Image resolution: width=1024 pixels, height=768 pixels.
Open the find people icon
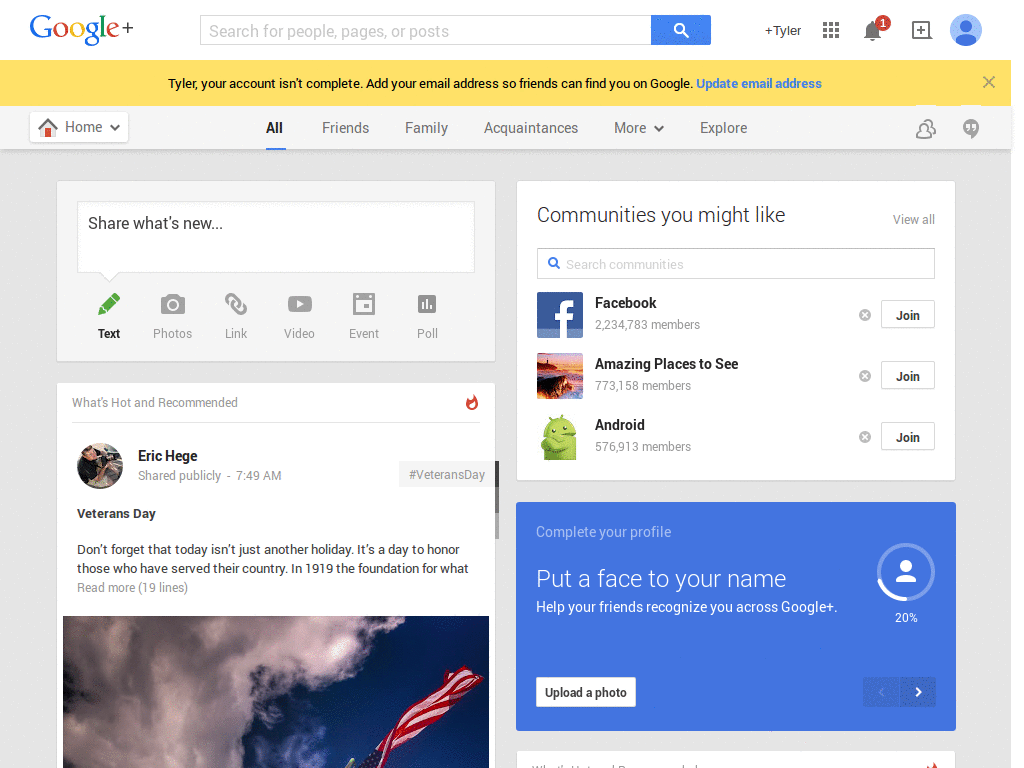coord(925,129)
